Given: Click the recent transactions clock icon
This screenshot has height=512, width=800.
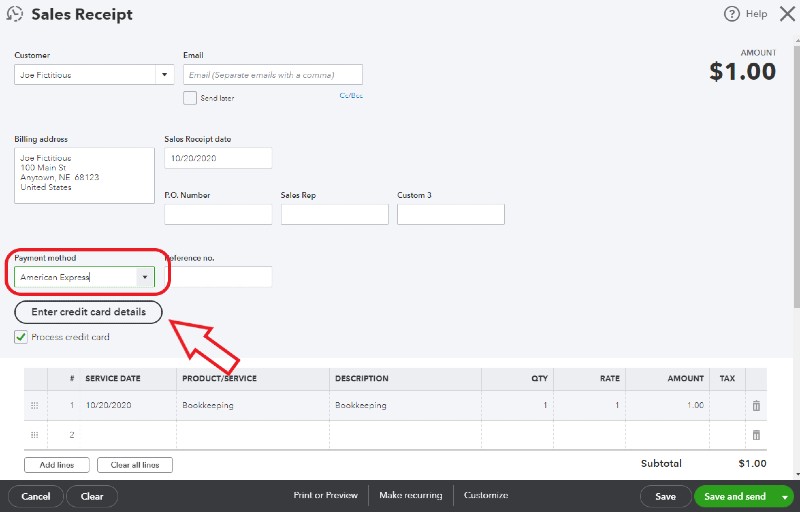Looking at the screenshot, I should pyautogui.click(x=15, y=15).
